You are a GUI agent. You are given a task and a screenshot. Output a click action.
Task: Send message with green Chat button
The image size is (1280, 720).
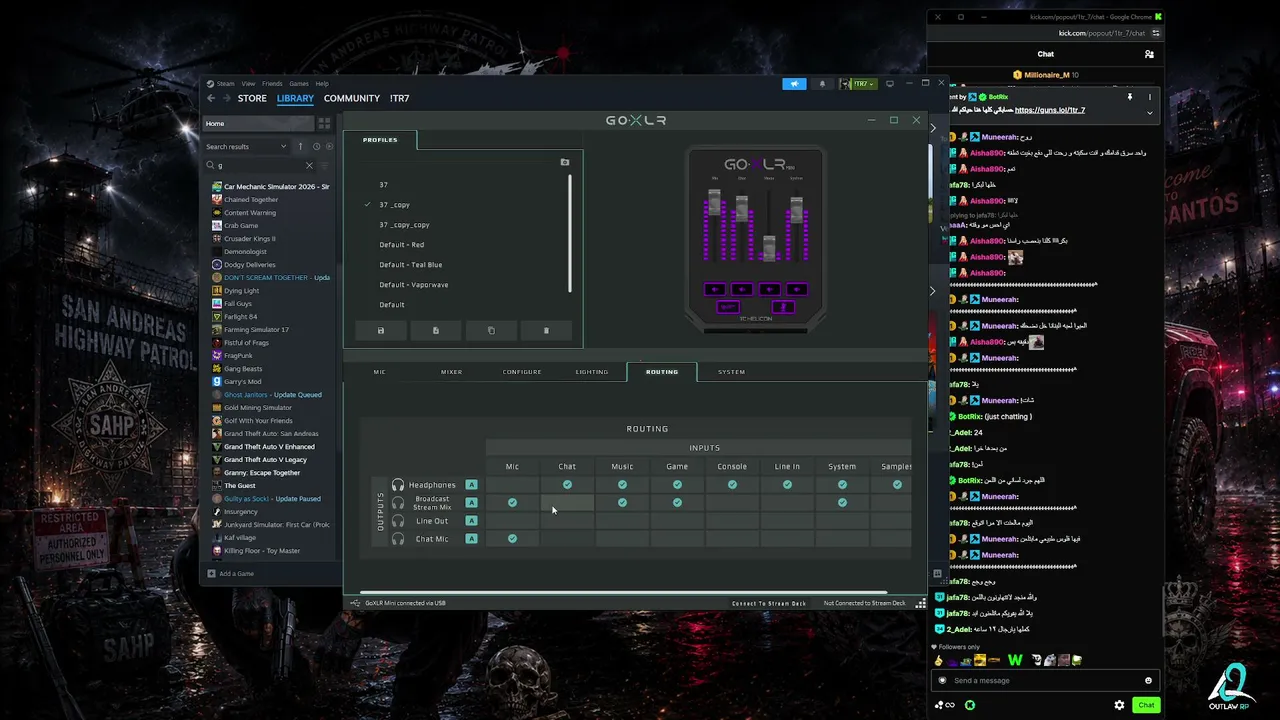click(x=1146, y=705)
